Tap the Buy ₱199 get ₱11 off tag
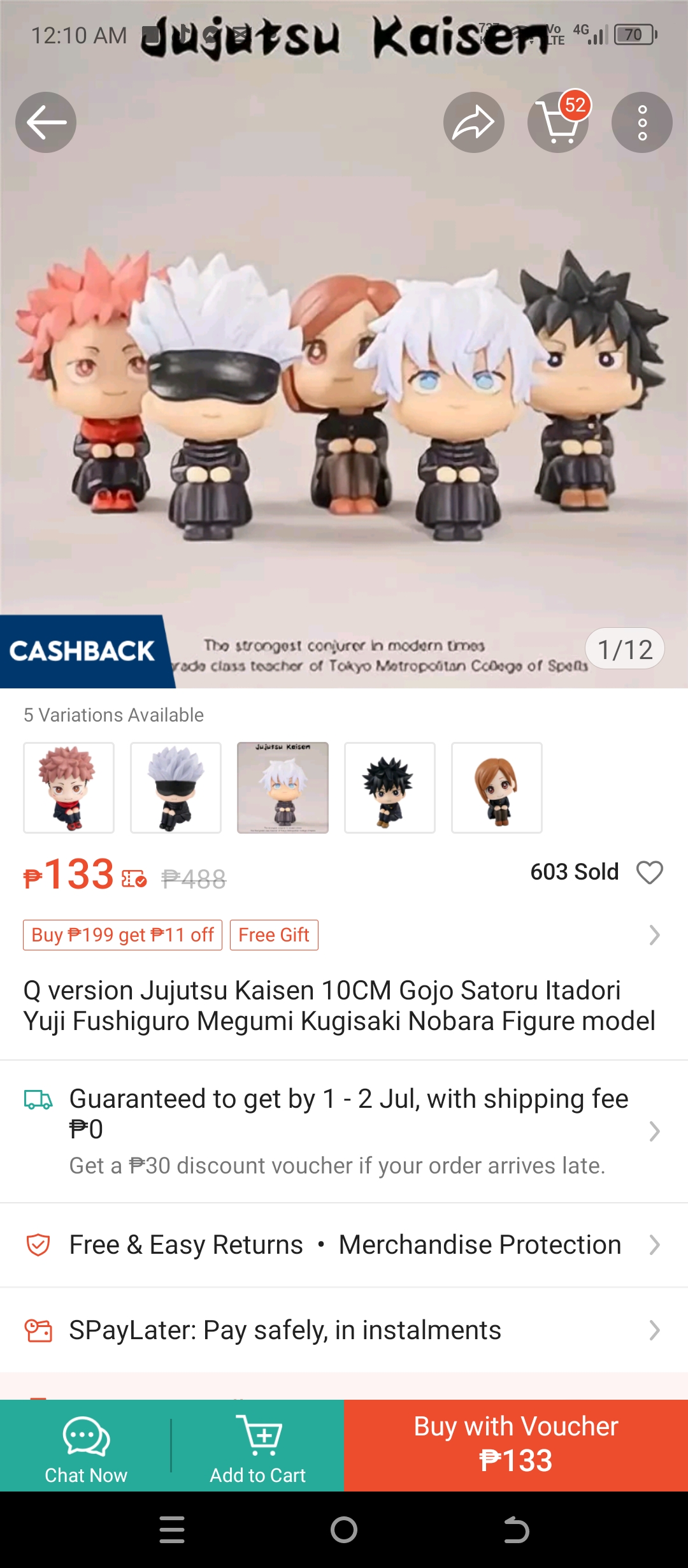 pos(122,935)
